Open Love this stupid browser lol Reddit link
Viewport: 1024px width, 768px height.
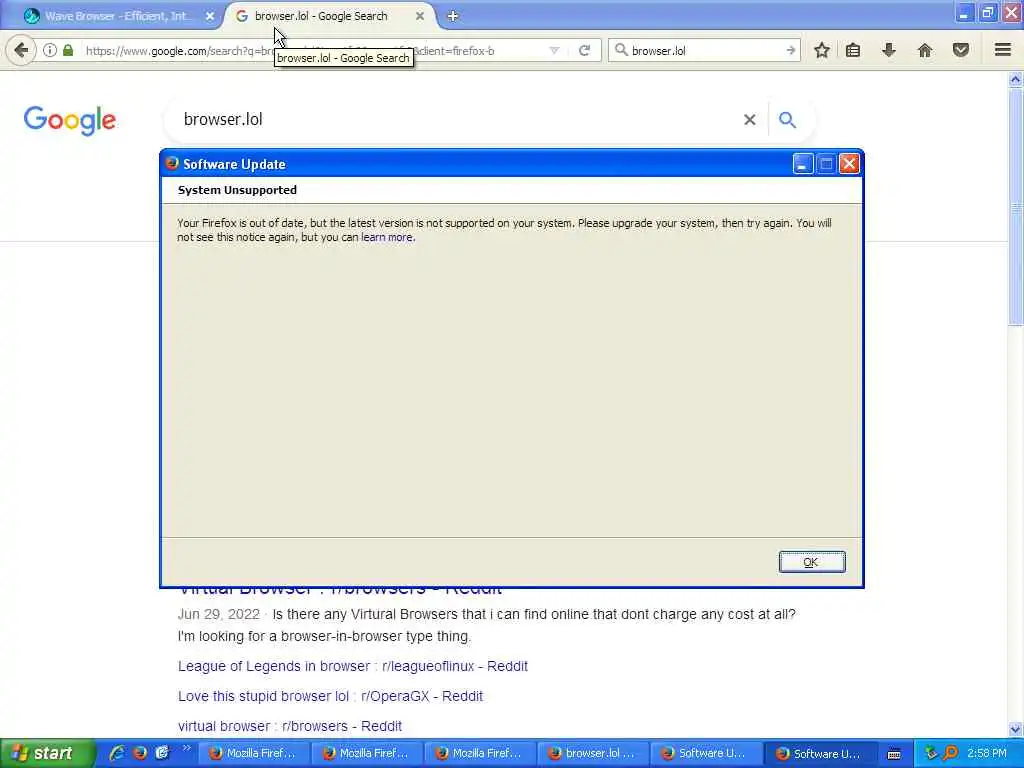point(330,696)
